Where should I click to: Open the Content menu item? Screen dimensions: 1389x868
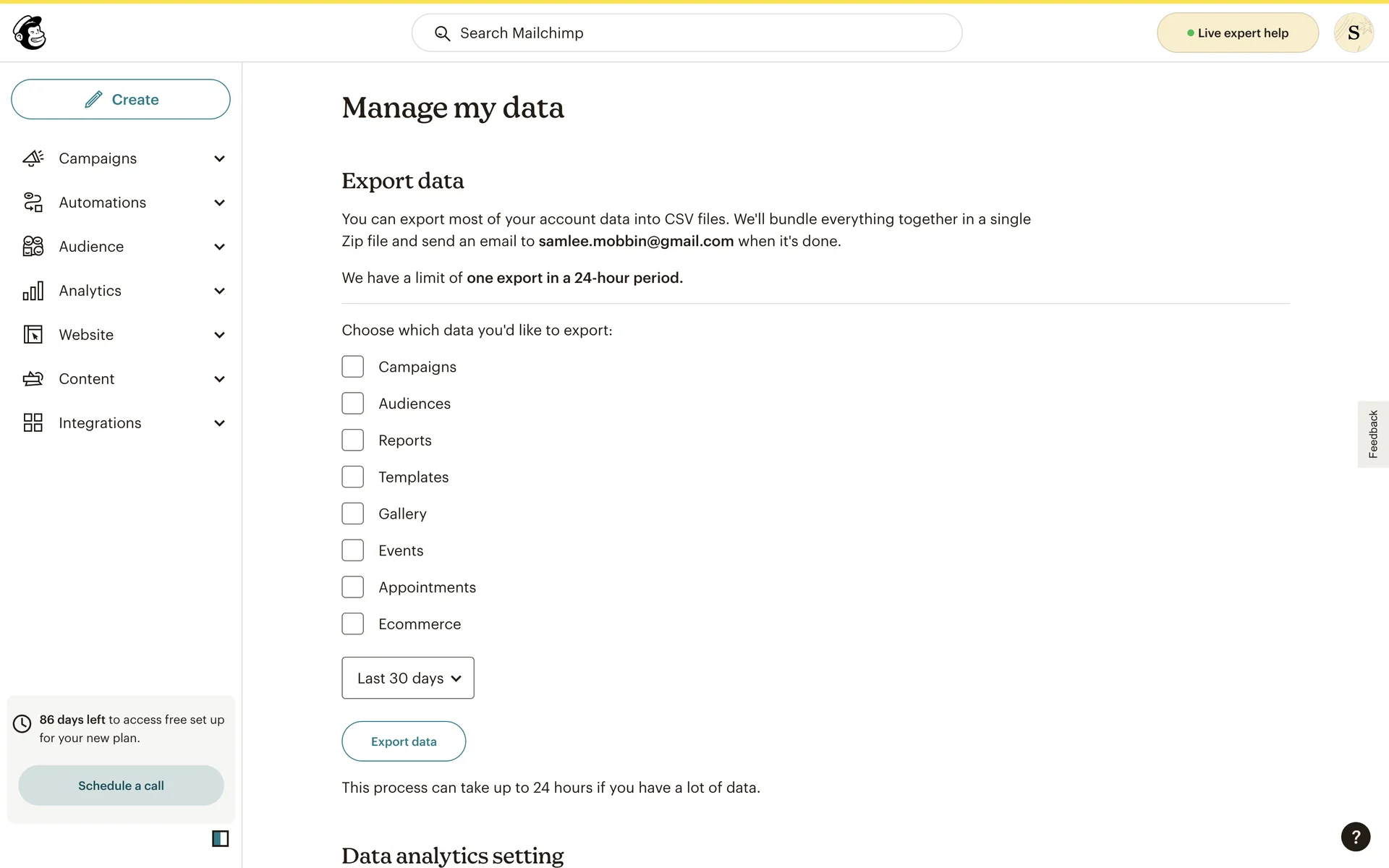[x=87, y=379]
